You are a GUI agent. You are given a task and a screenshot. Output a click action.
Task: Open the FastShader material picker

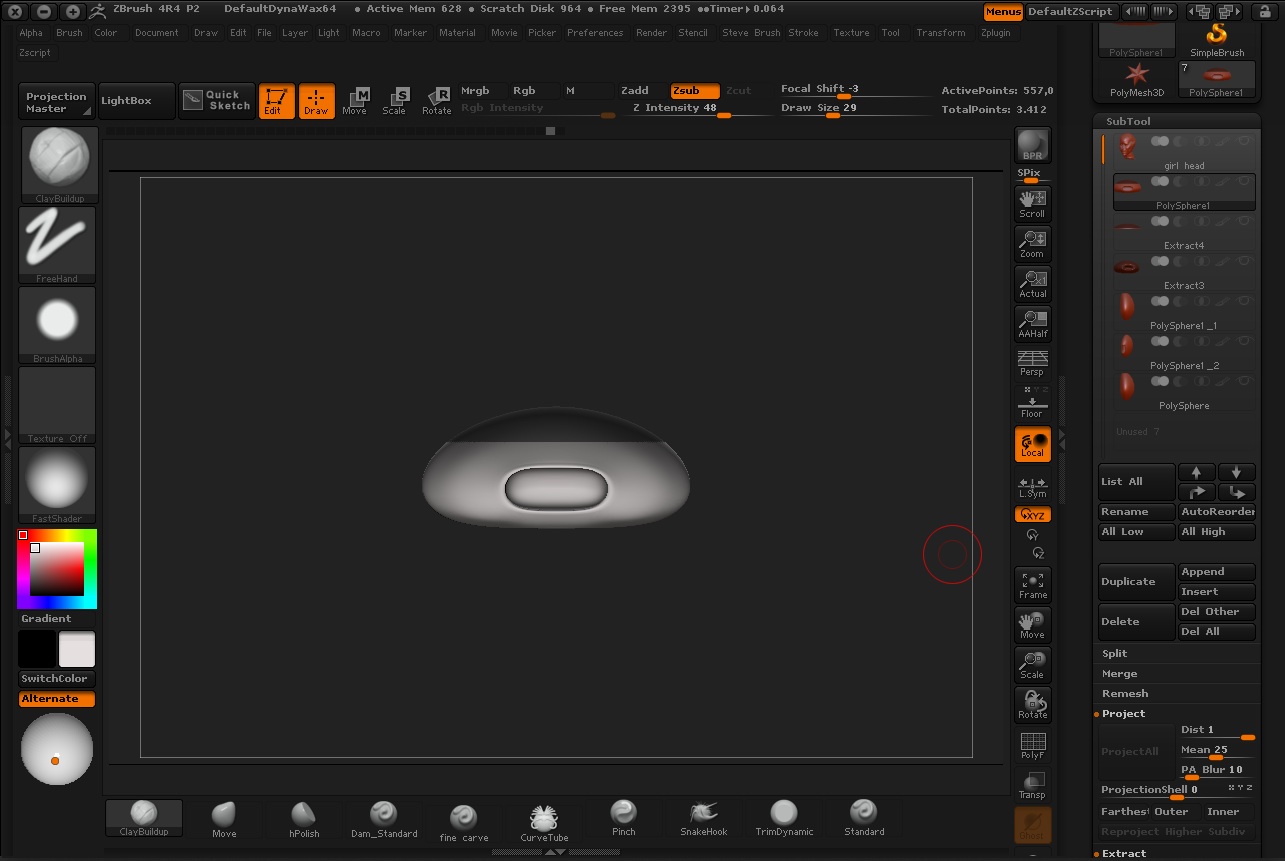tap(57, 485)
